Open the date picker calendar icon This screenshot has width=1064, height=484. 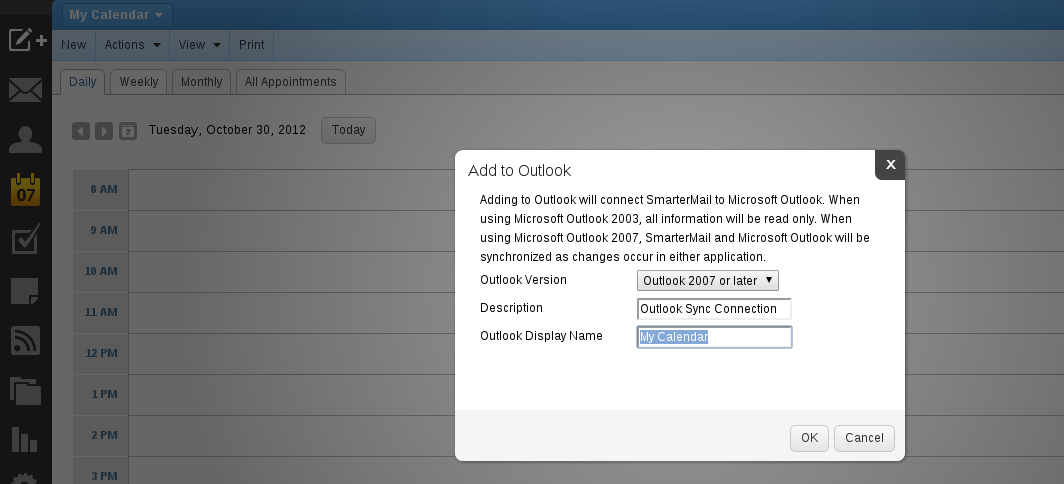128,131
